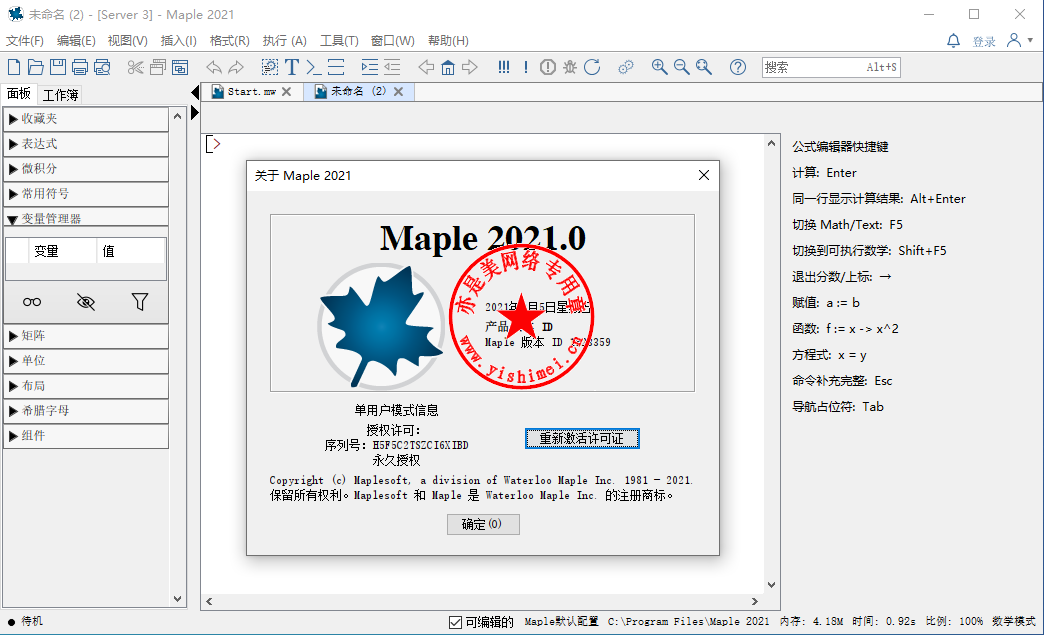The image size is (1044, 635).
Task: Close the Start.mw document tab
Action: click(286, 92)
